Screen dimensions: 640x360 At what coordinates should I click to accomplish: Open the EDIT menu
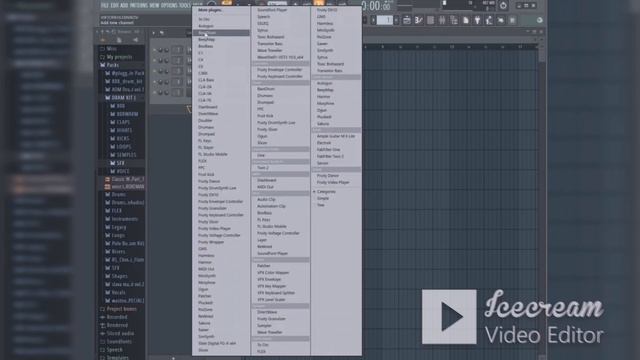click(114, 5)
